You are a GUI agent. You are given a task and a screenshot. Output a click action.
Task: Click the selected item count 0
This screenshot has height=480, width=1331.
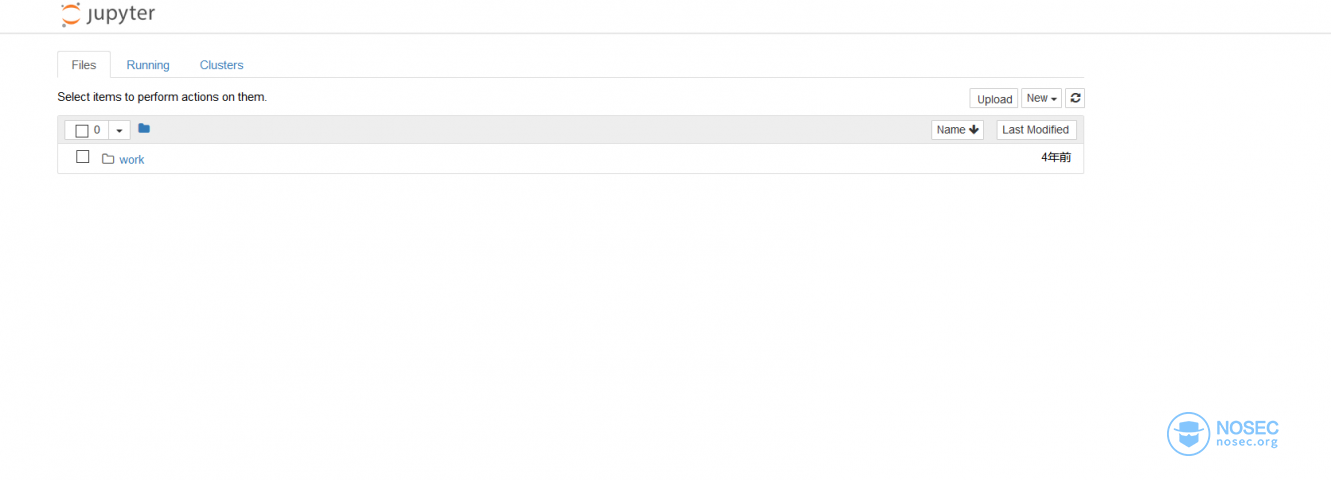pyautogui.click(x=97, y=131)
